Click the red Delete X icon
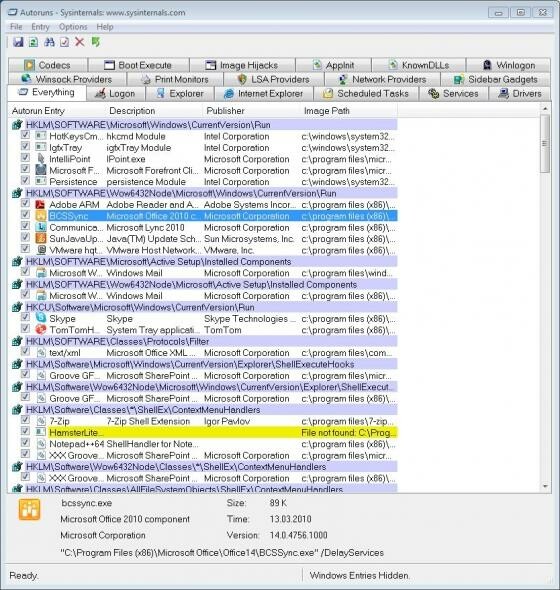 coord(79,42)
